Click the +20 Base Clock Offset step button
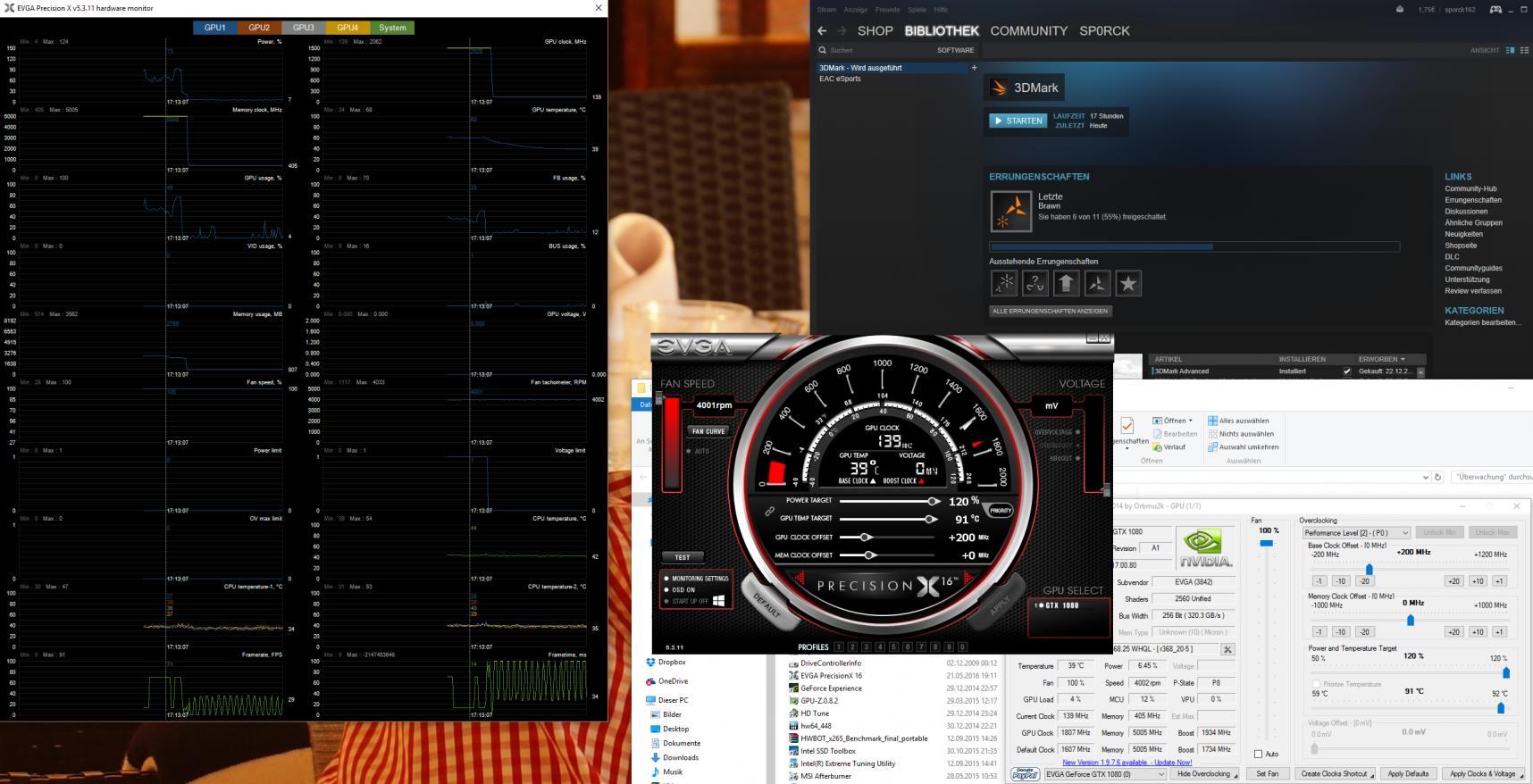 (x=1453, y=581)
